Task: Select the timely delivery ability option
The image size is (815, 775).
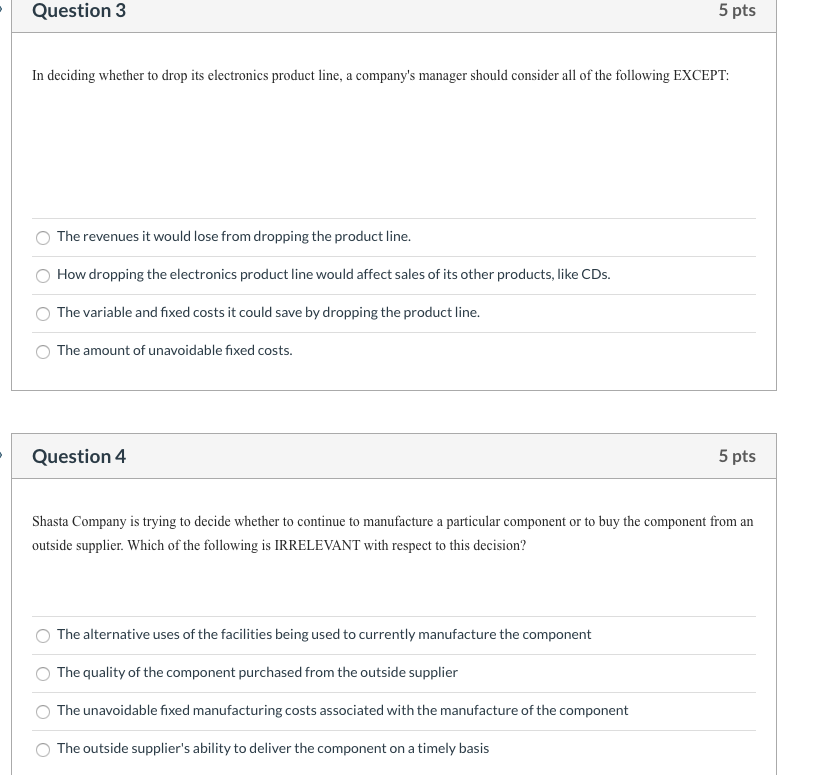Action: pos(43,749)
